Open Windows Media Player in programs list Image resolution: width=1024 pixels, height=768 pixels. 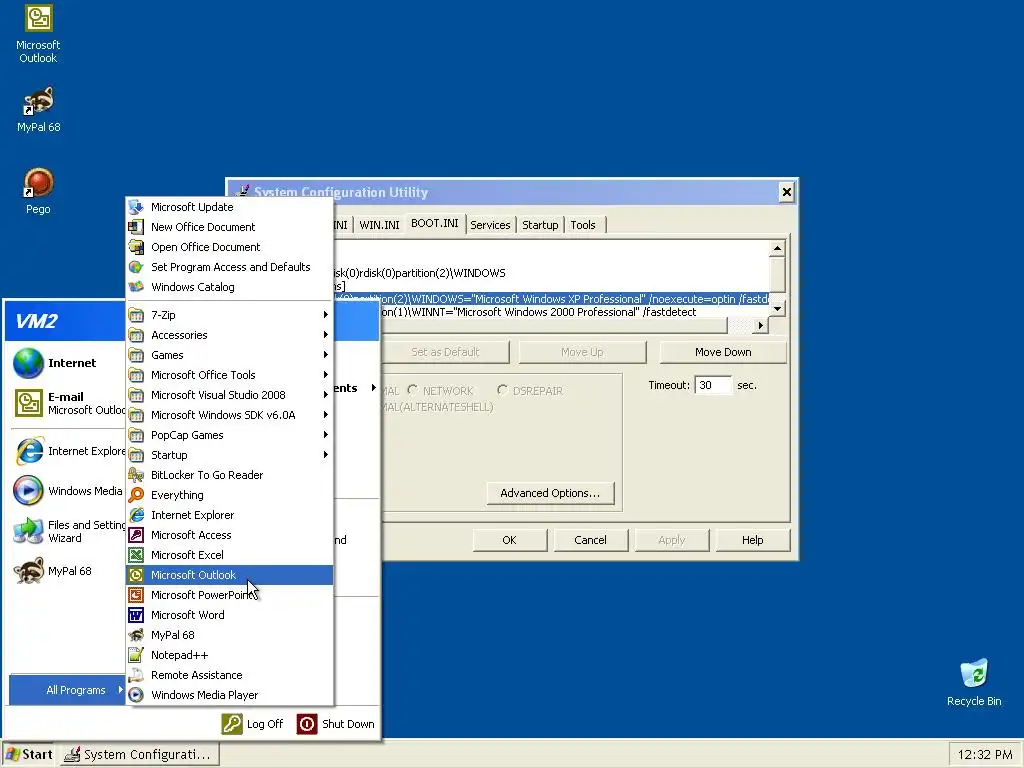(x=229, y=695)
